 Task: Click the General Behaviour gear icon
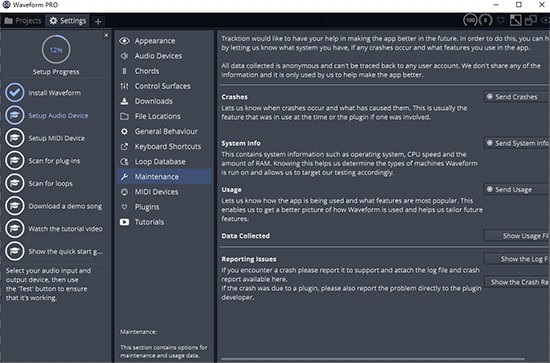click(x=124, y=132)
